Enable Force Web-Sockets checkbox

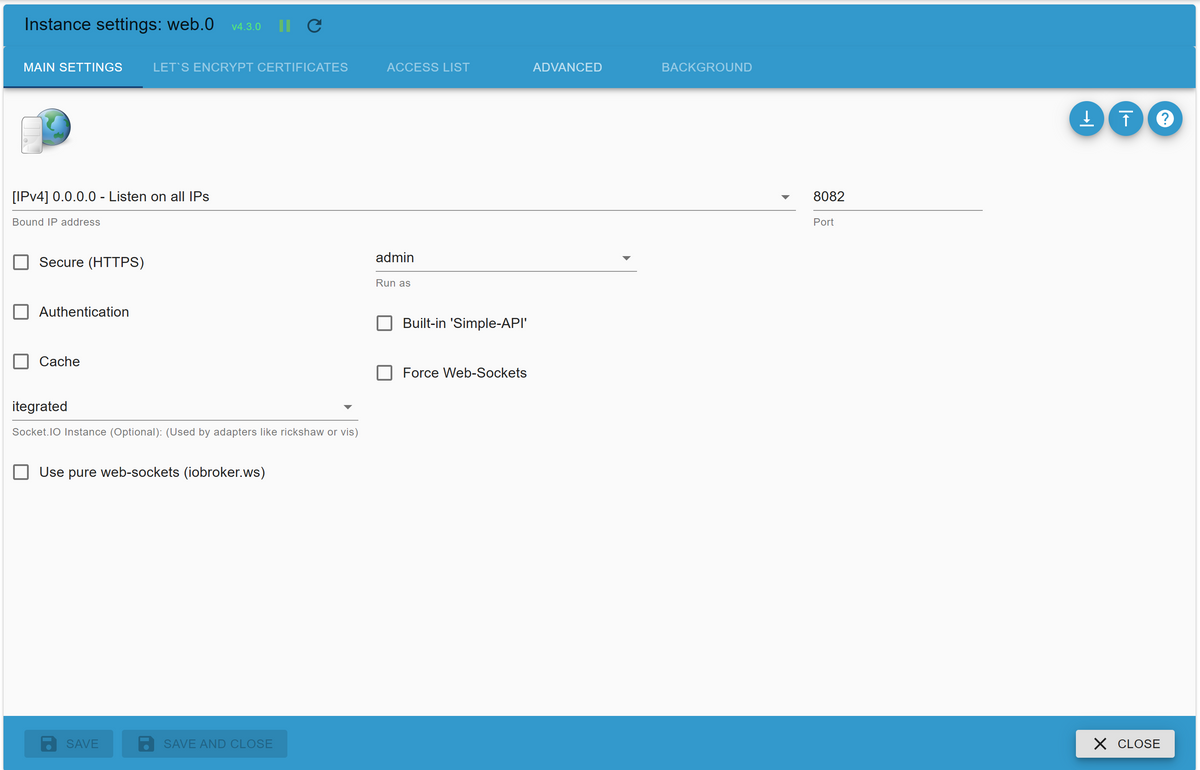click(384, 373)
